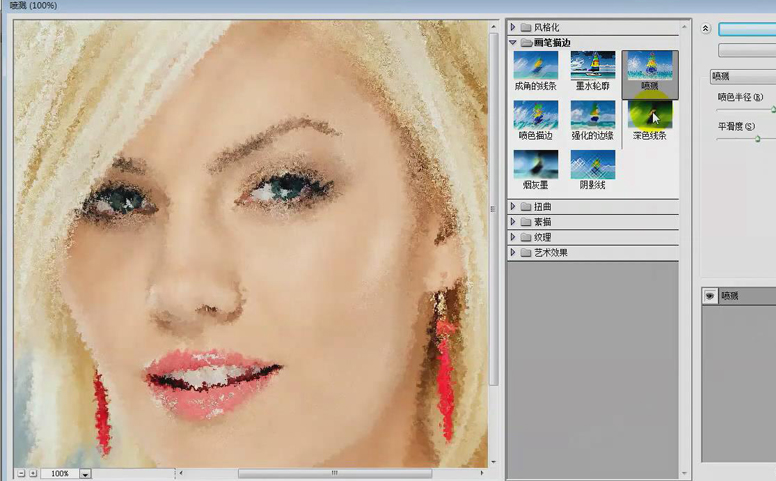Select the 喷色描边 filter thumbnail

[535, 114]
